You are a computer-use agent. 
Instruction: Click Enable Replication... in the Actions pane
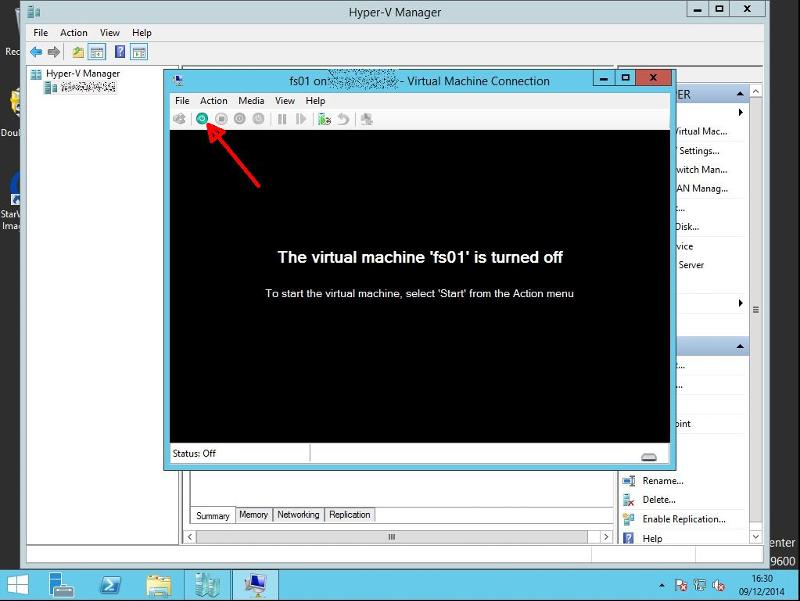[684, 519]
